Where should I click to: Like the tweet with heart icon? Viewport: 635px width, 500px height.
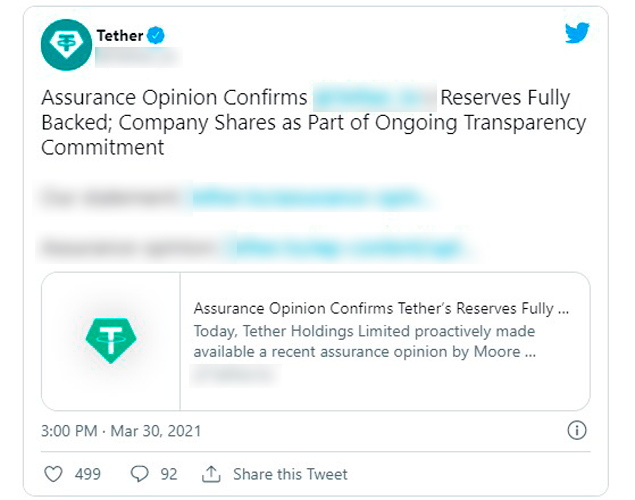point(55,473)
